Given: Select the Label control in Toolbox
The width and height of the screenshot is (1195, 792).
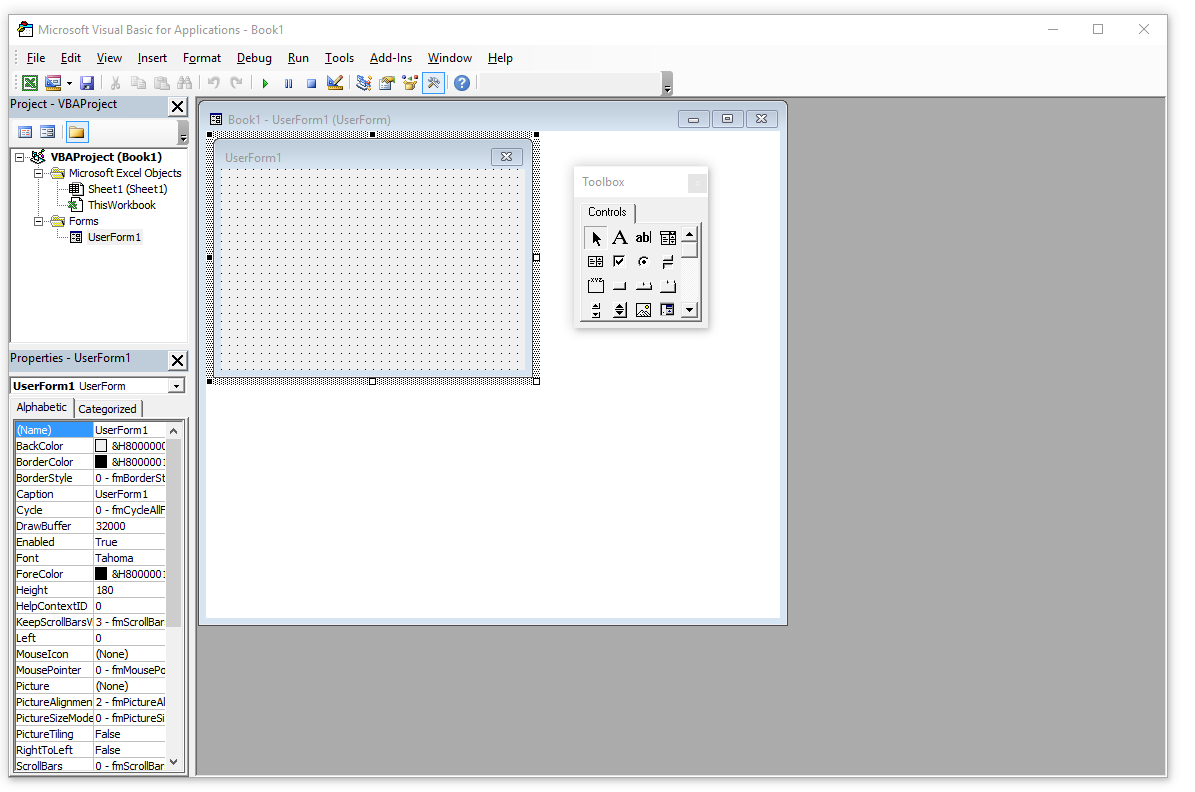Looking at the screenshot, I should click(x=620, y=238).
